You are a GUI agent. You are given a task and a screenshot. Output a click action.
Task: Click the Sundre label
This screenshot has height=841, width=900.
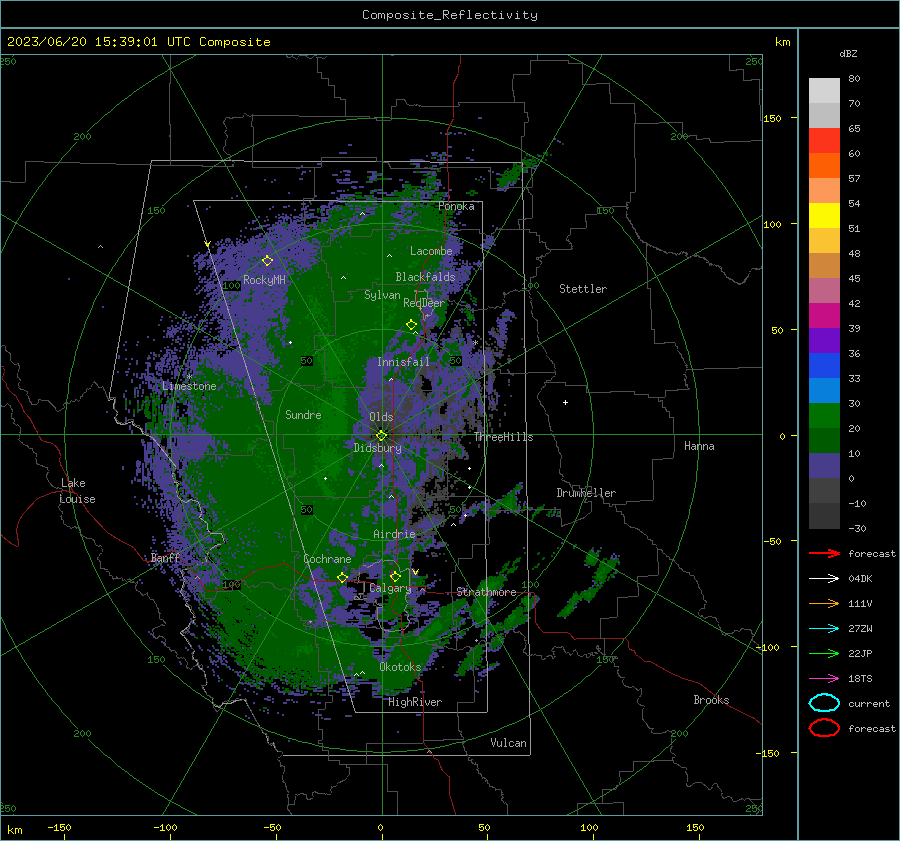pos(303,414)
